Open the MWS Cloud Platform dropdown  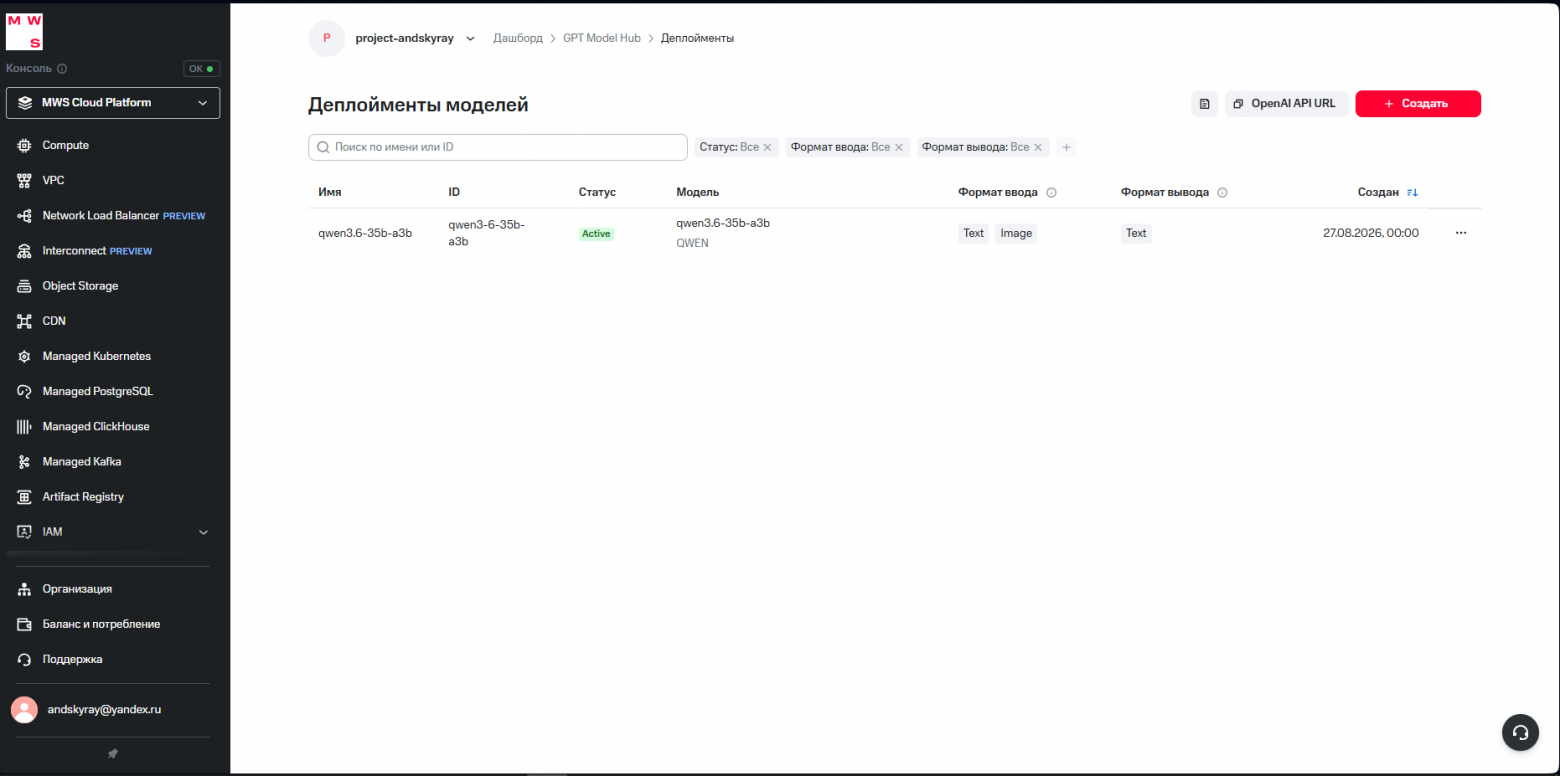[x=113, y=103]
